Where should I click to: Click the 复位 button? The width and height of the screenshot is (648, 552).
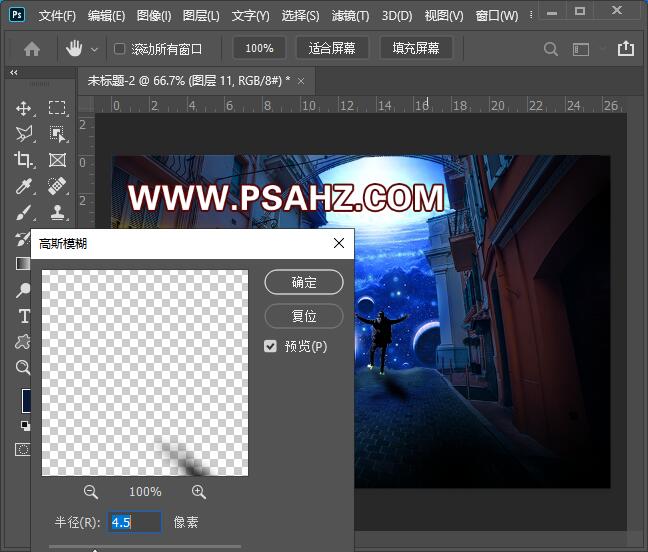304,316
